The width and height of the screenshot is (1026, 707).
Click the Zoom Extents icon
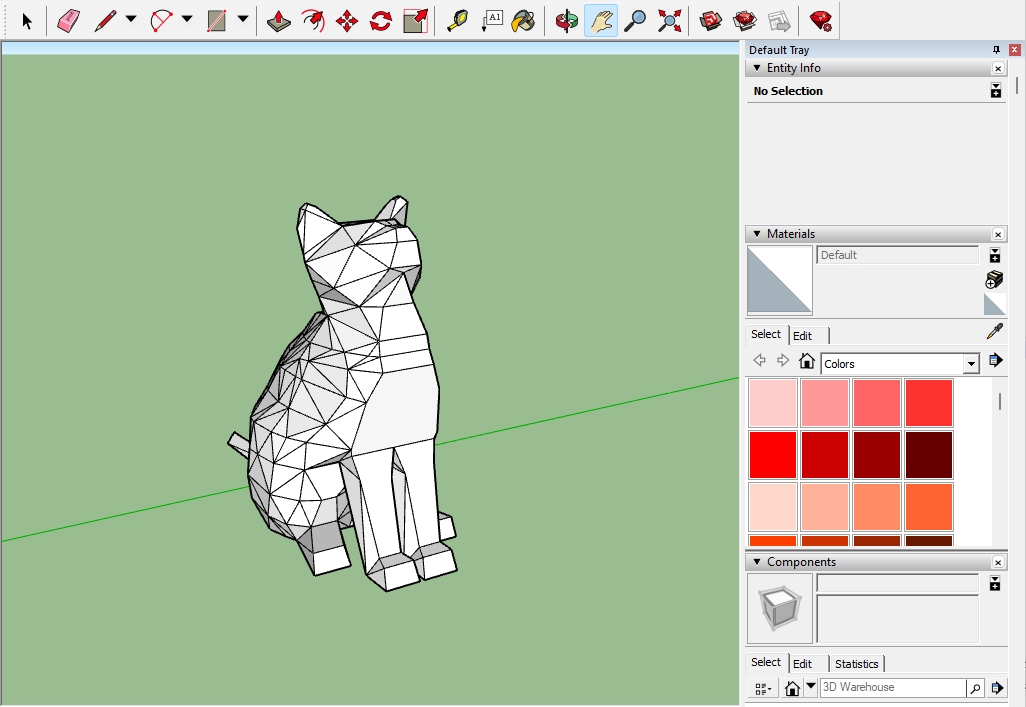click(x=670, y=19)
